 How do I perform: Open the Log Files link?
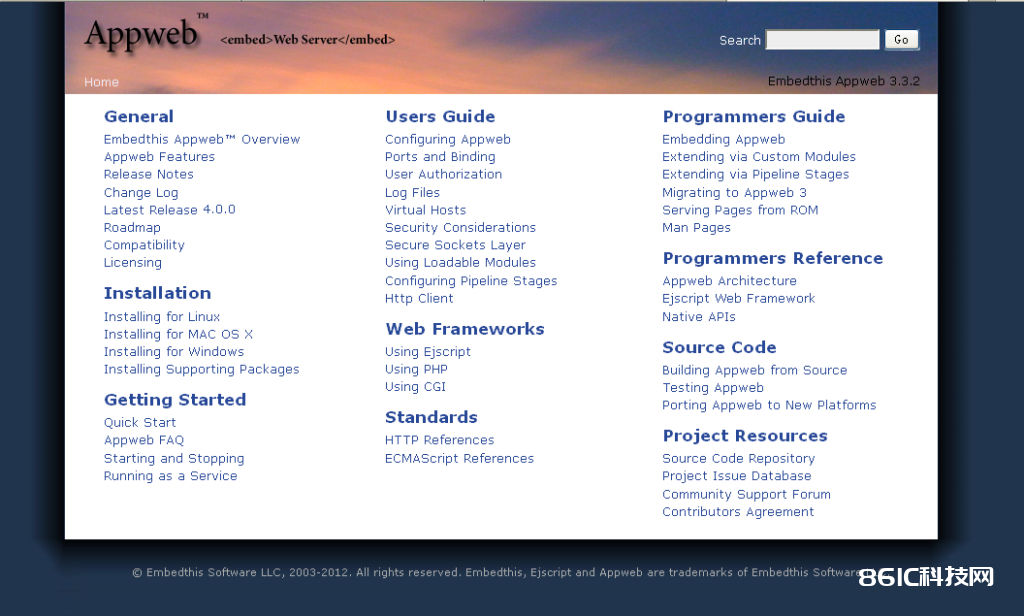point(412,193)
